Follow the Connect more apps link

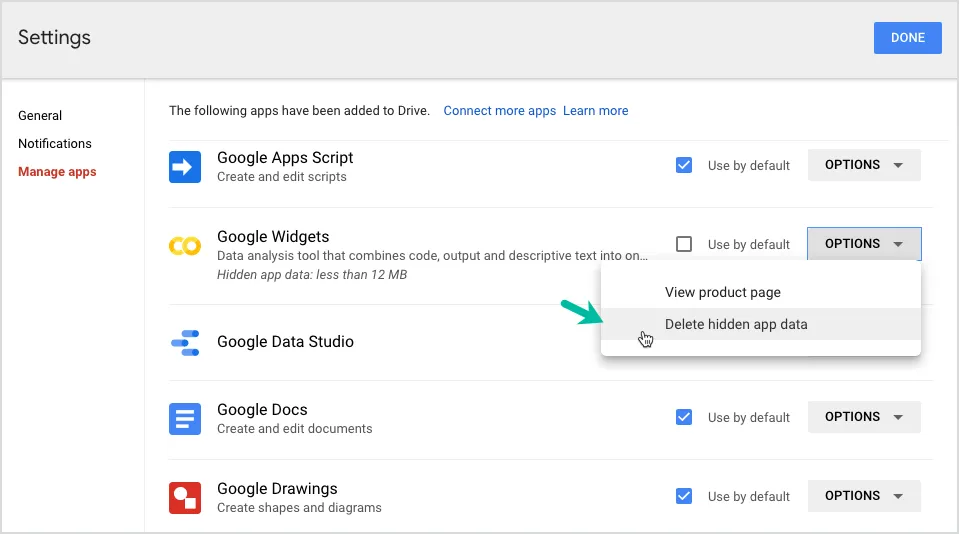500,111
